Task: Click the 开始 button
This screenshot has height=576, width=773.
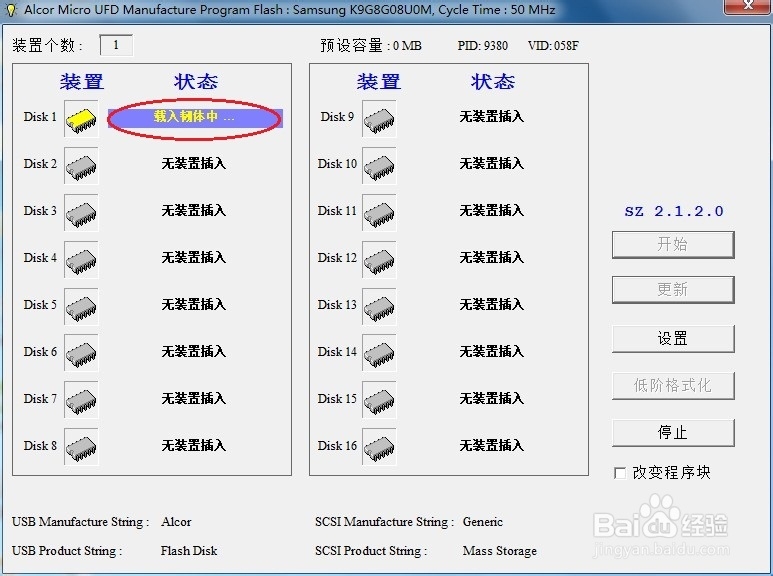Action: [673, 245]
